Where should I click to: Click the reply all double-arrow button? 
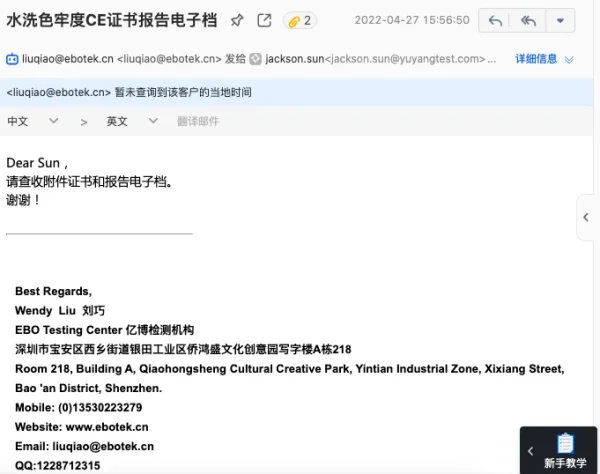click(x=527, y=20)
